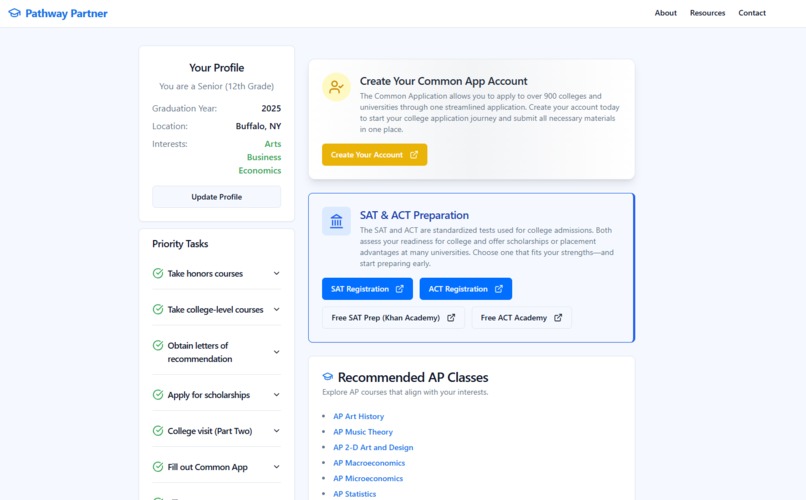Click the Economics interest tag
The width and height of the screenshot is (806, 500).
coord(260,171)
